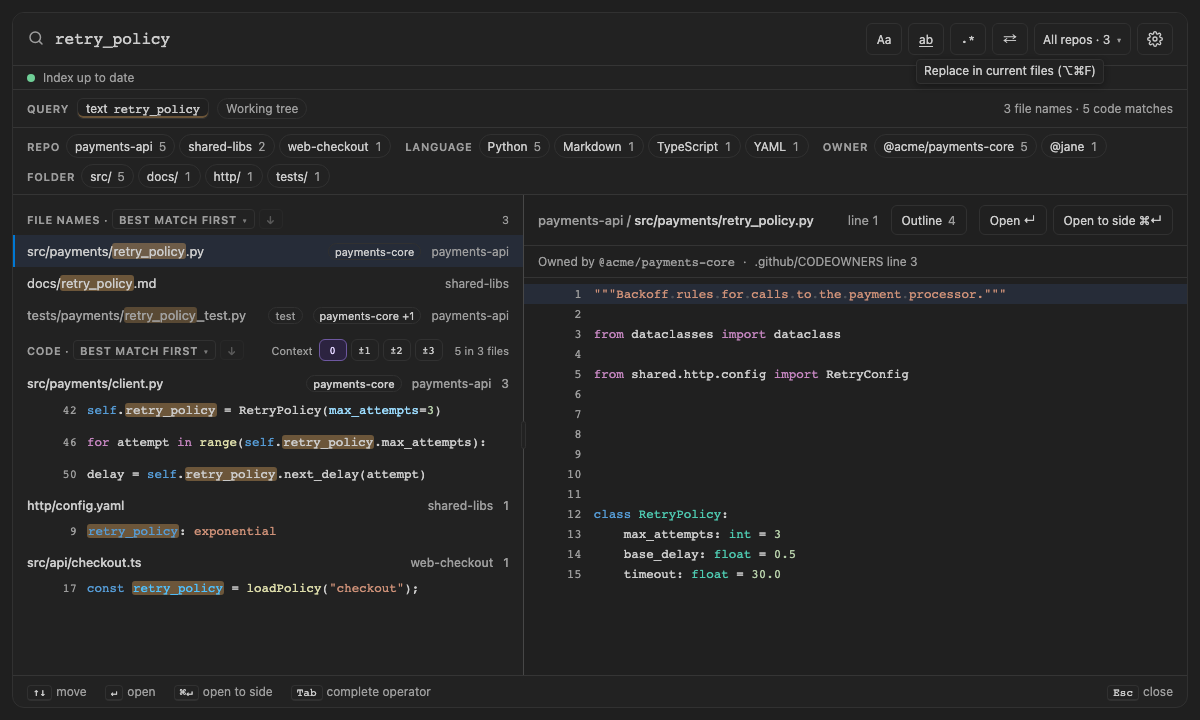The image size is (1200, 720).
Task: Click the Tab complete operator hint
Action: pyautogui.click(x=361, y=692)
